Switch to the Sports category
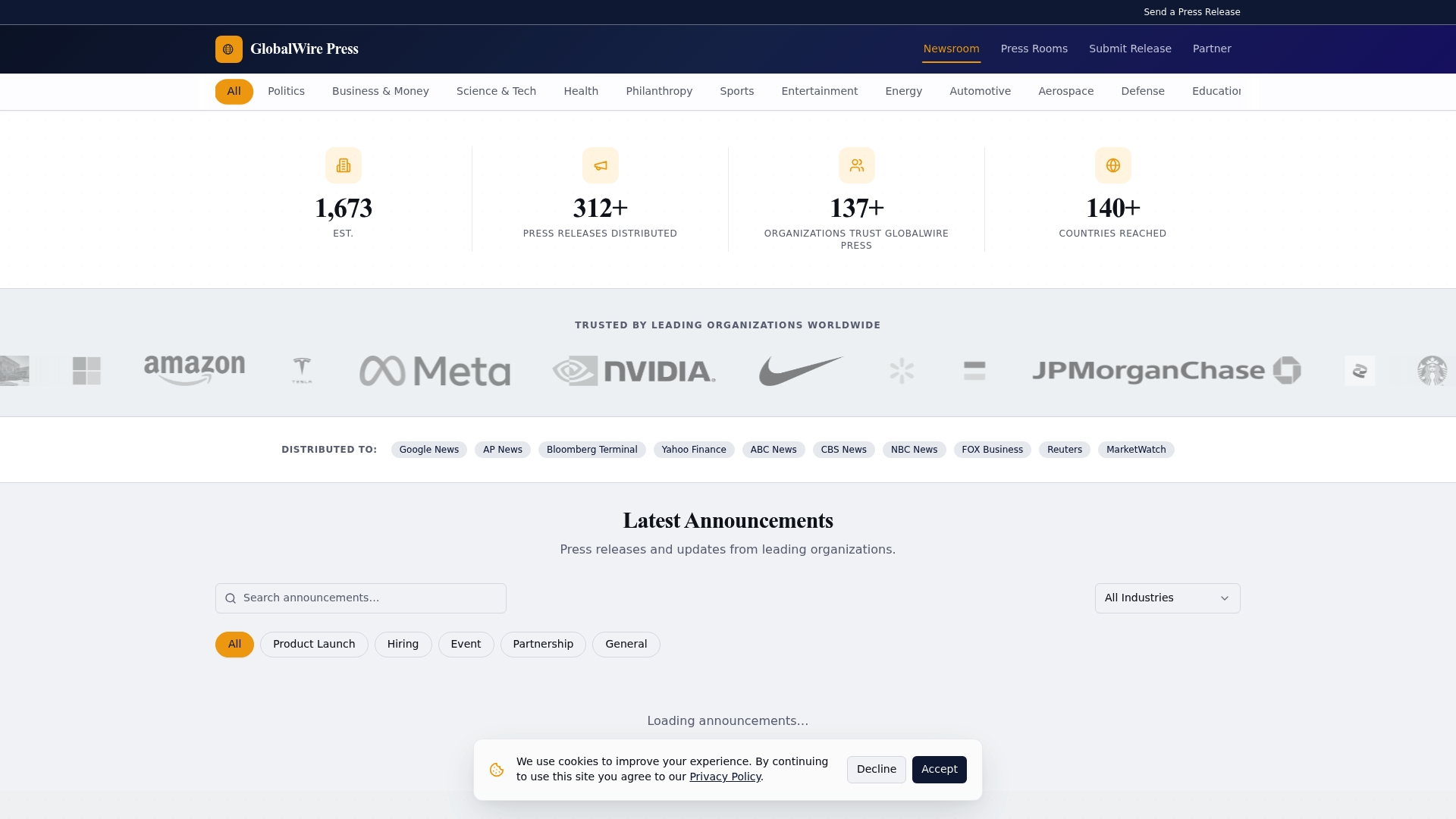 click(x=736, y=92)
